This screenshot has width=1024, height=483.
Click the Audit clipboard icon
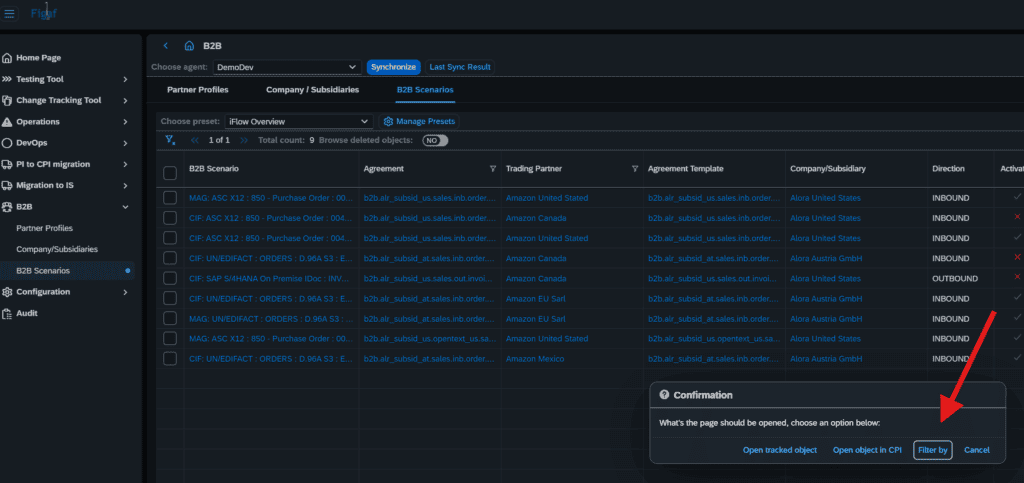click(x=7, y=313)
